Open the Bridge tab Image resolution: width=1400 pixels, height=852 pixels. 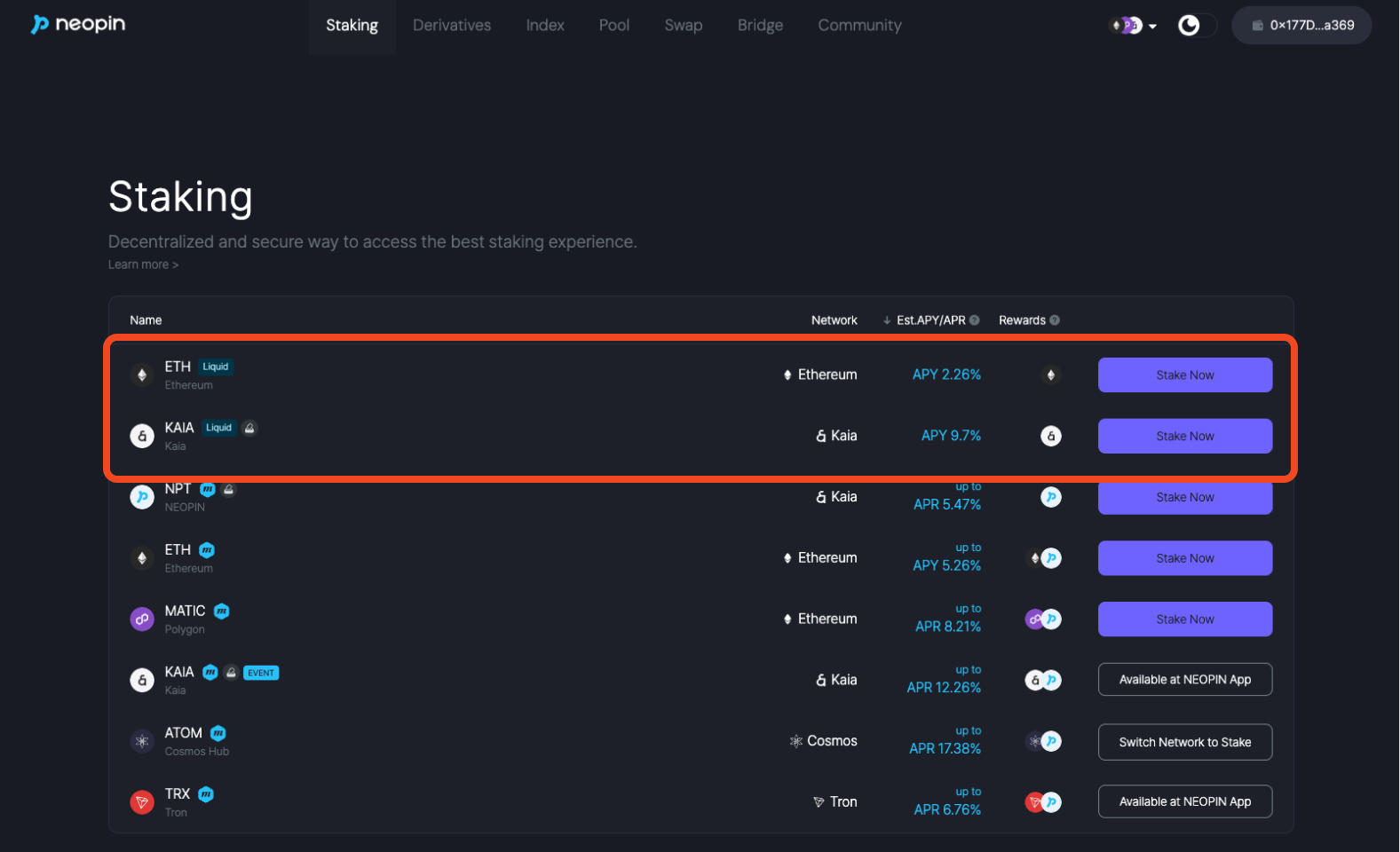pyautogui.click(x=760, y=26)
